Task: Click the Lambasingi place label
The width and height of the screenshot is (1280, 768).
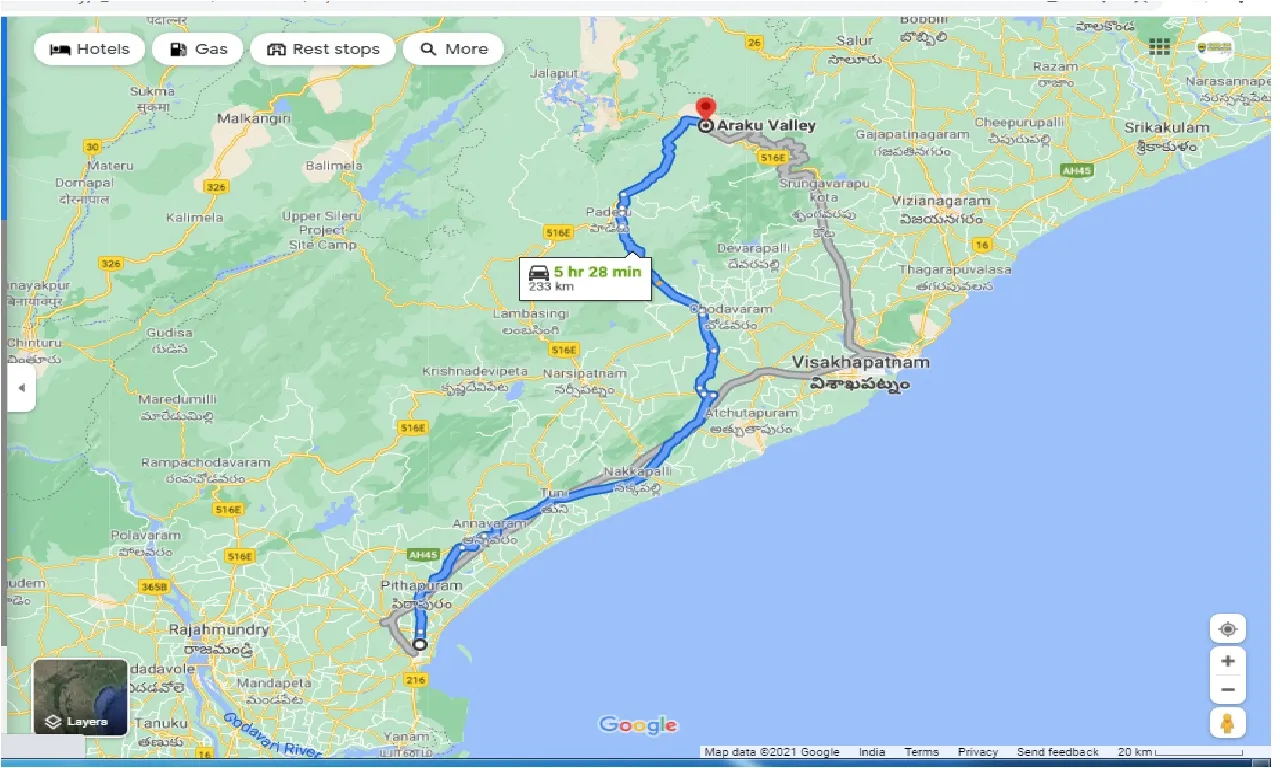Action: pos(530,313)
